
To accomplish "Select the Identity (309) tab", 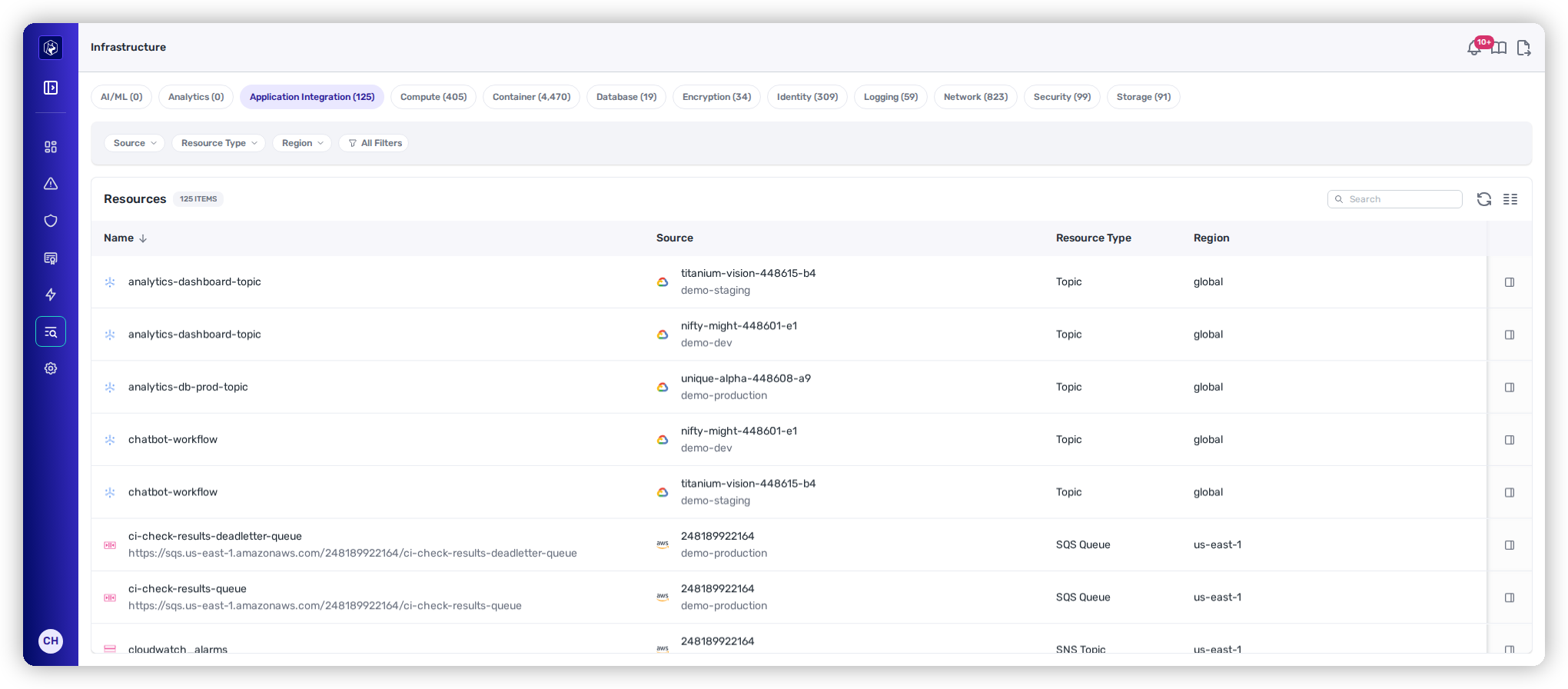I will [807, 97].
